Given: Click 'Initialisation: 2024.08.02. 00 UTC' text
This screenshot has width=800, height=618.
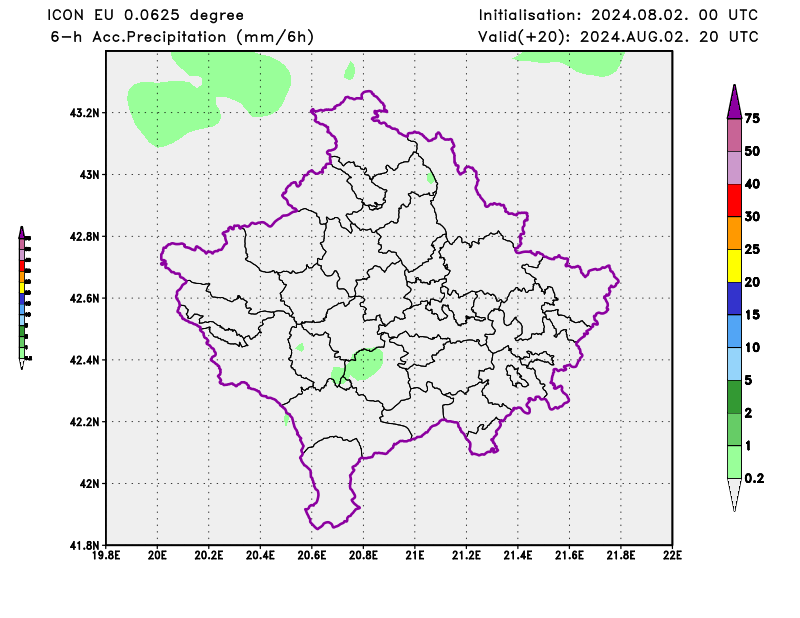Looking at the screenshot, I should 618,15.
